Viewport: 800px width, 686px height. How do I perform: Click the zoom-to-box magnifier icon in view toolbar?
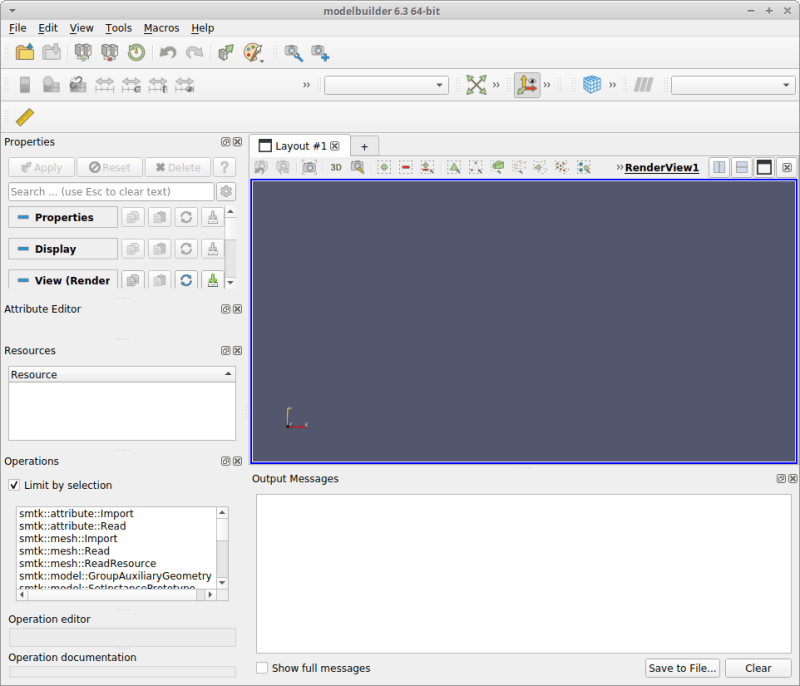click(x=357, y=167)
